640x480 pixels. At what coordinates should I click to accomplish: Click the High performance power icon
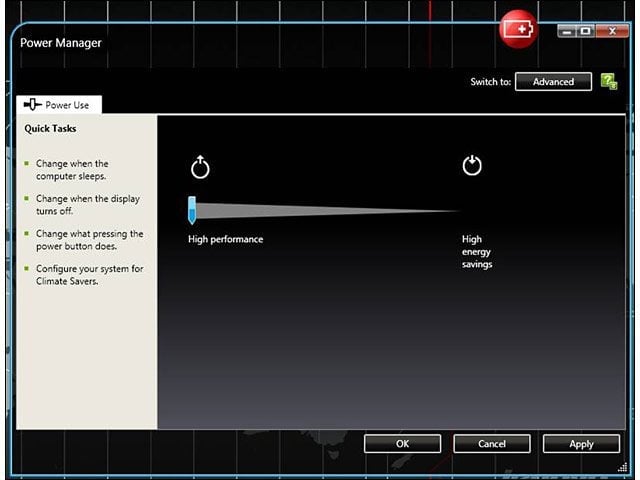tap(200, 167)
